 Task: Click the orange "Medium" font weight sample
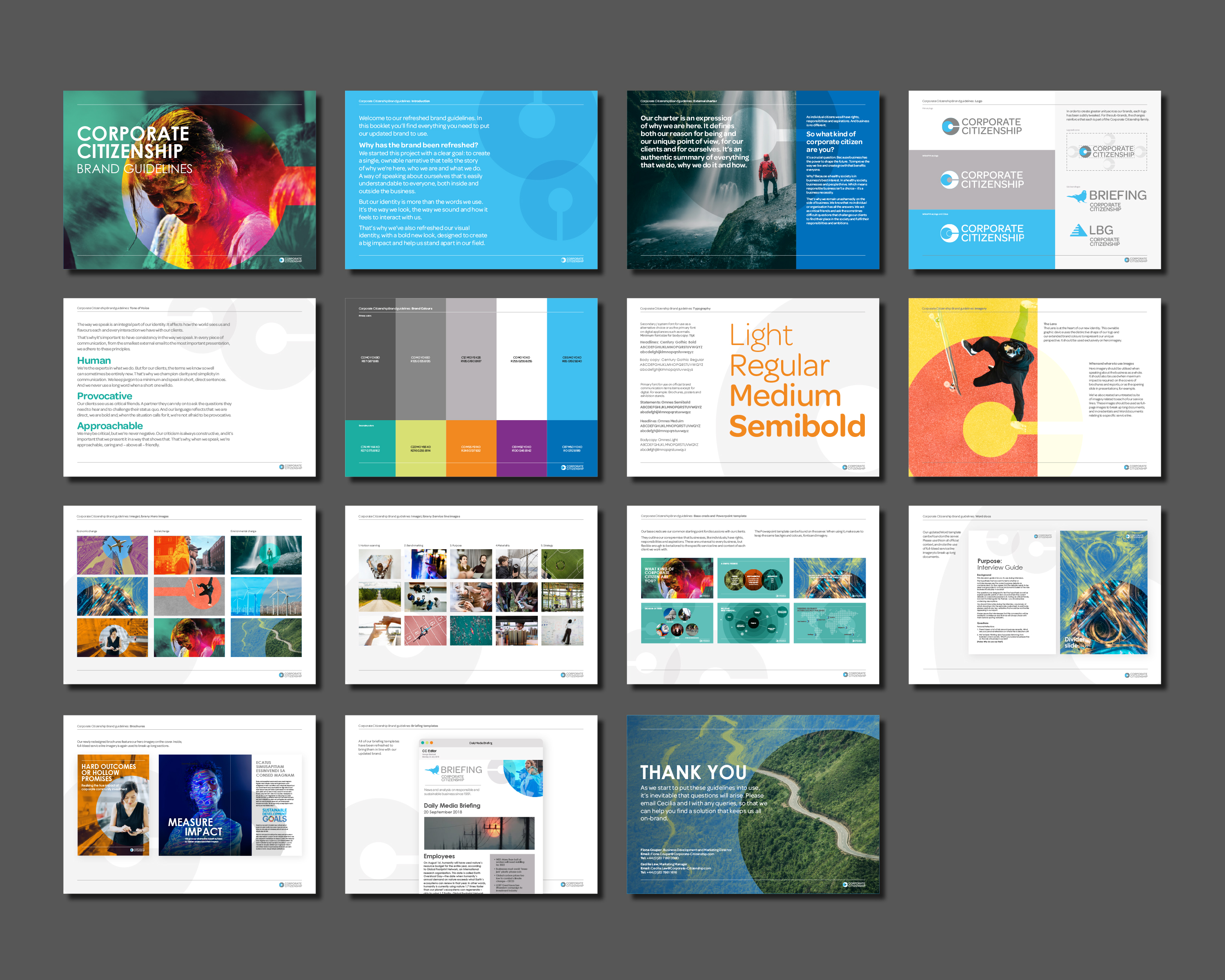[x=785, y=395]
